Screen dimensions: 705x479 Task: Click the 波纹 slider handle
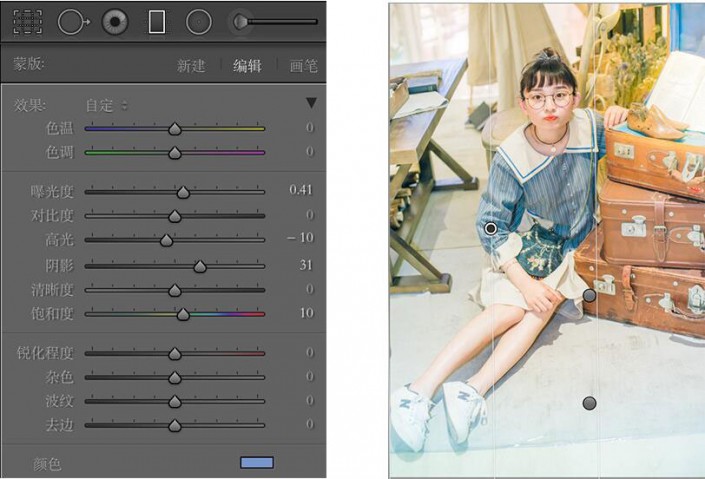point(175,401)
